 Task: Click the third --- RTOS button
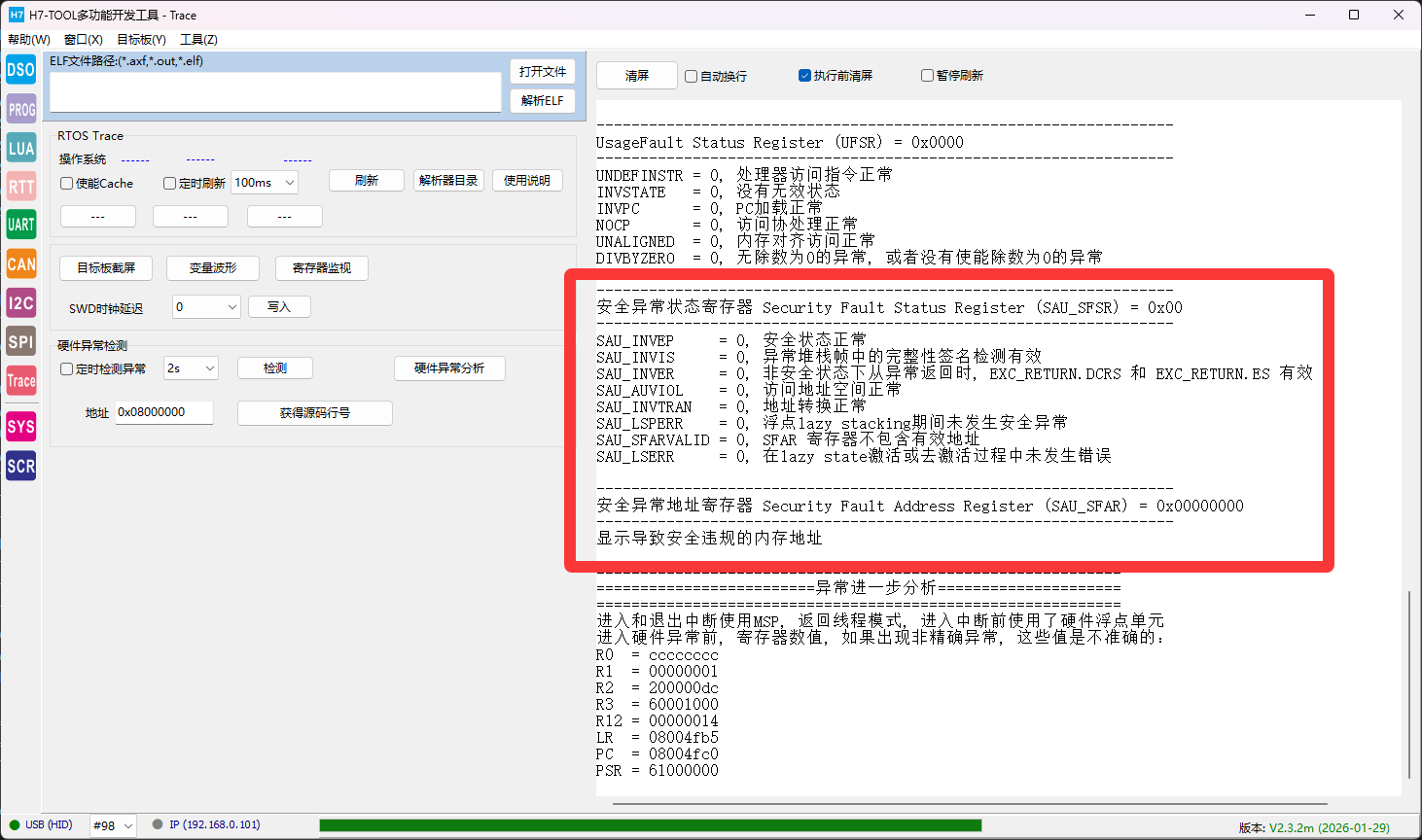coord(285,217)
